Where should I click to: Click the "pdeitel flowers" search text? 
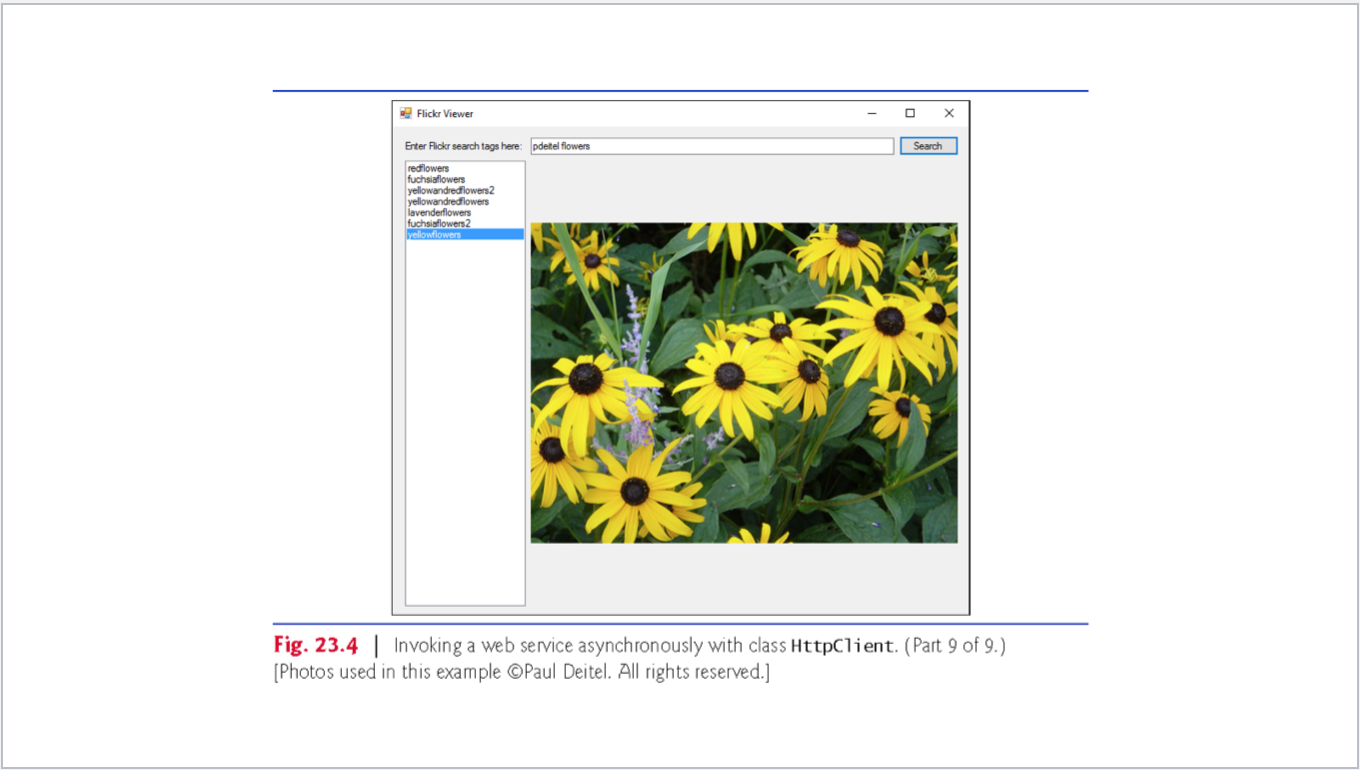point(562,145)
